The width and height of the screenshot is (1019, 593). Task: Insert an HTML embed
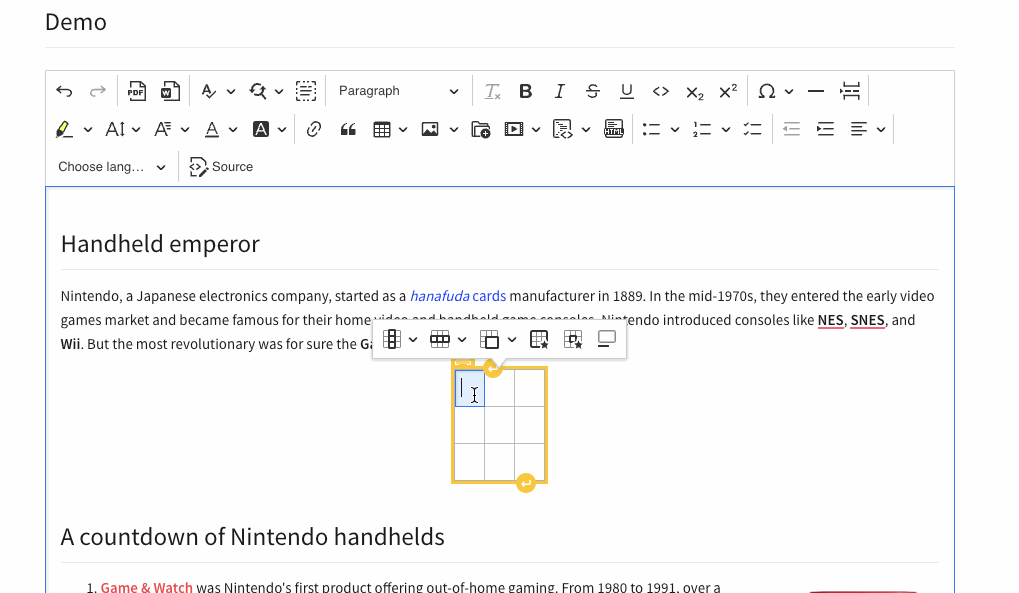pos(613,129)
